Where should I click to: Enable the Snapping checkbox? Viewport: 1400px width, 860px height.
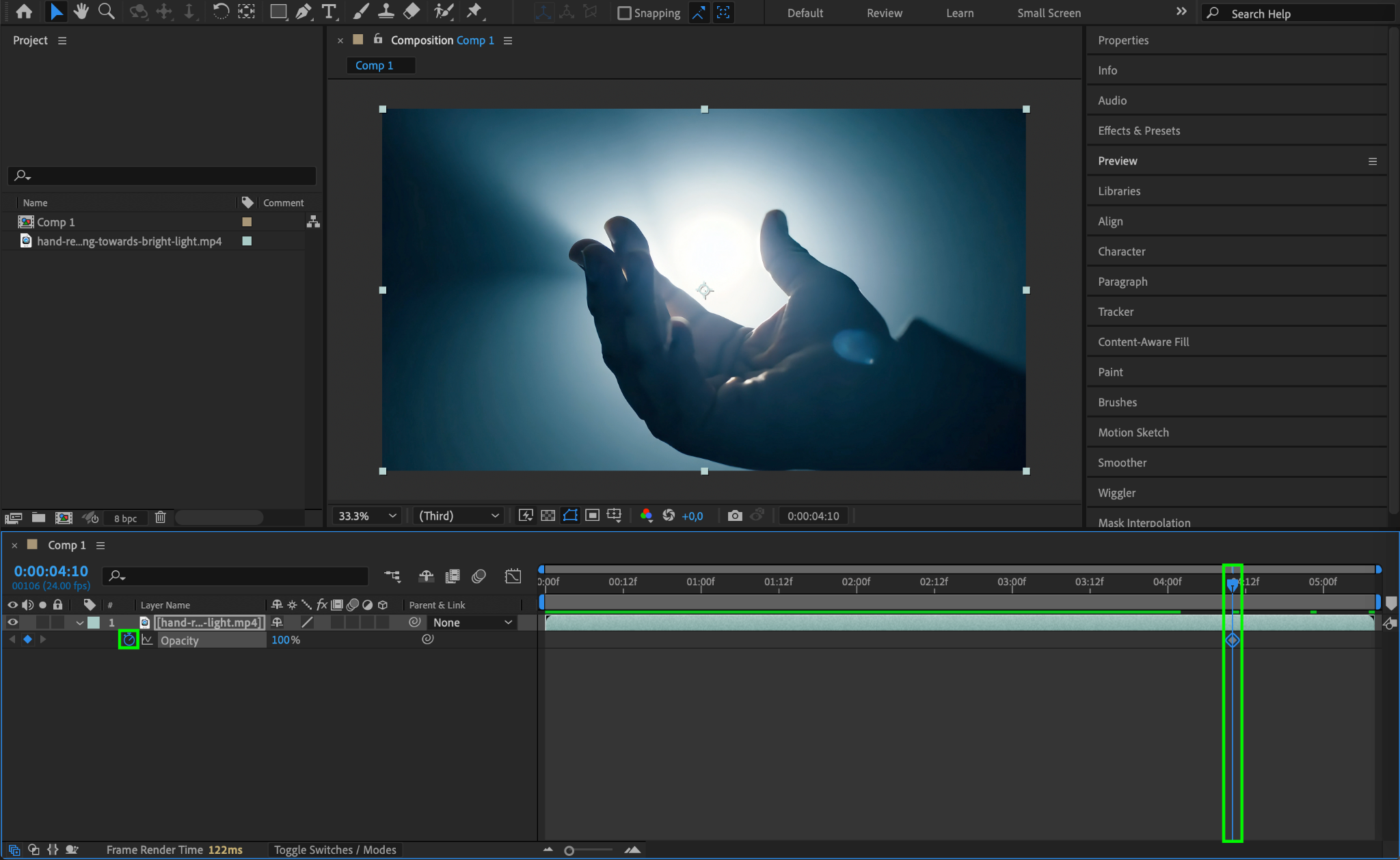point(624,13)
